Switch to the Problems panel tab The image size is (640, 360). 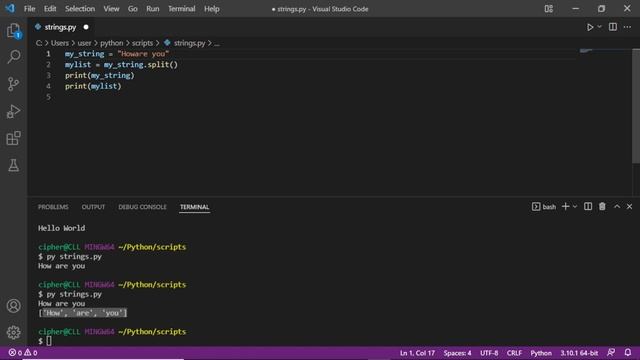point(53,207)
